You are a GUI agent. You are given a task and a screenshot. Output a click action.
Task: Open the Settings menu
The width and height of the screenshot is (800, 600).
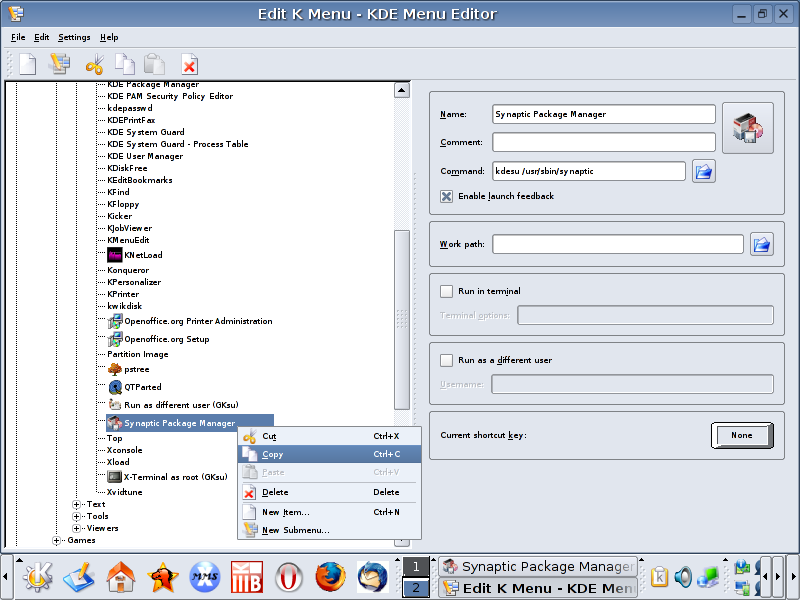click(x=74, y=37)
